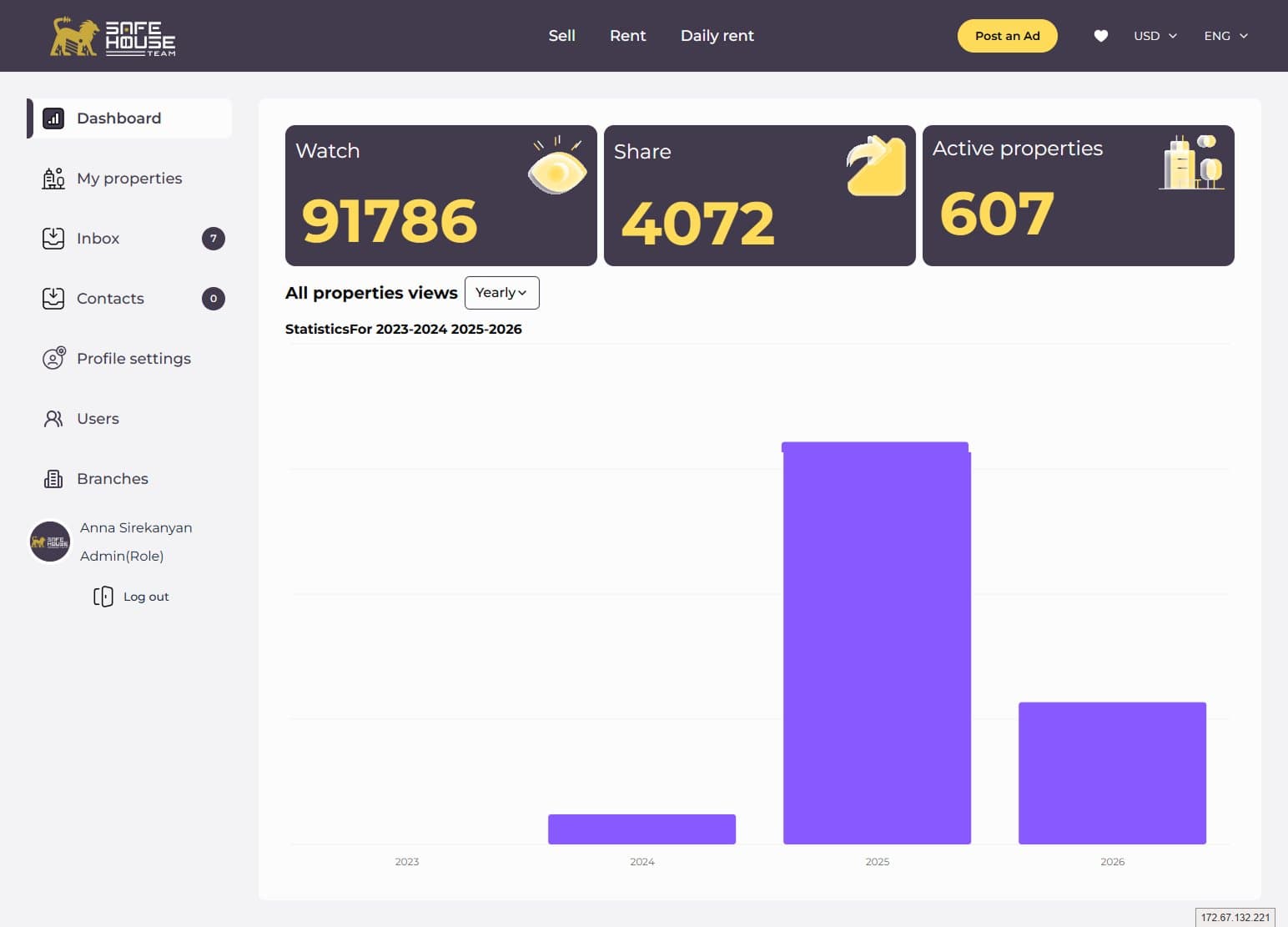The image size is (1288, 927).
Task: Click the My properties buildings icon
Action: 53,179
